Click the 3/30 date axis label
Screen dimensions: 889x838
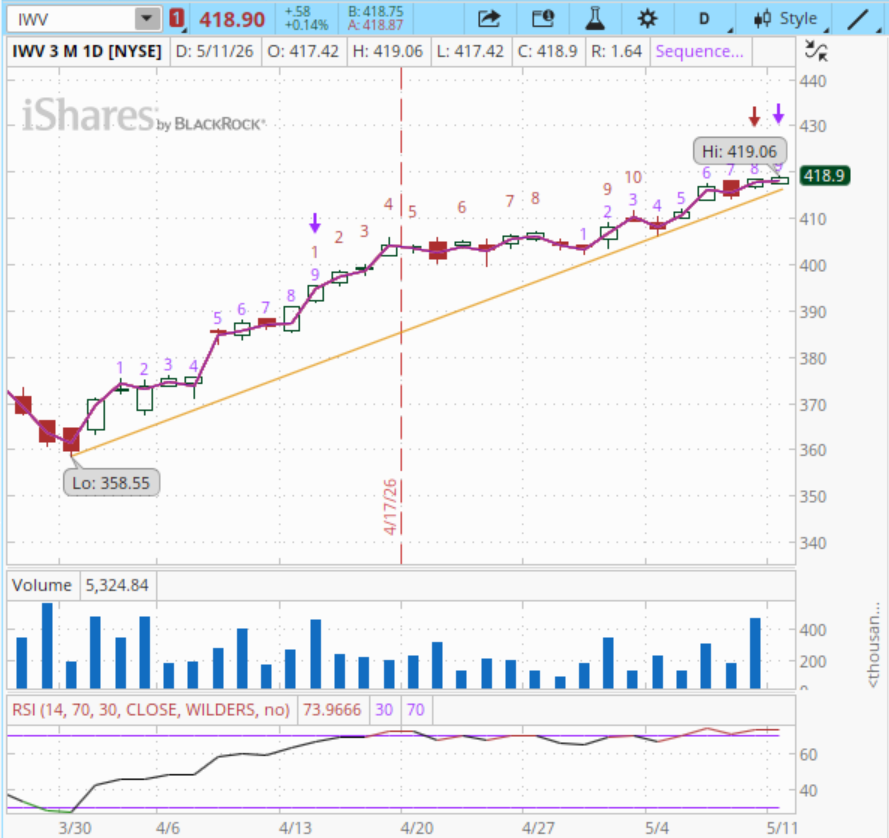75,828
